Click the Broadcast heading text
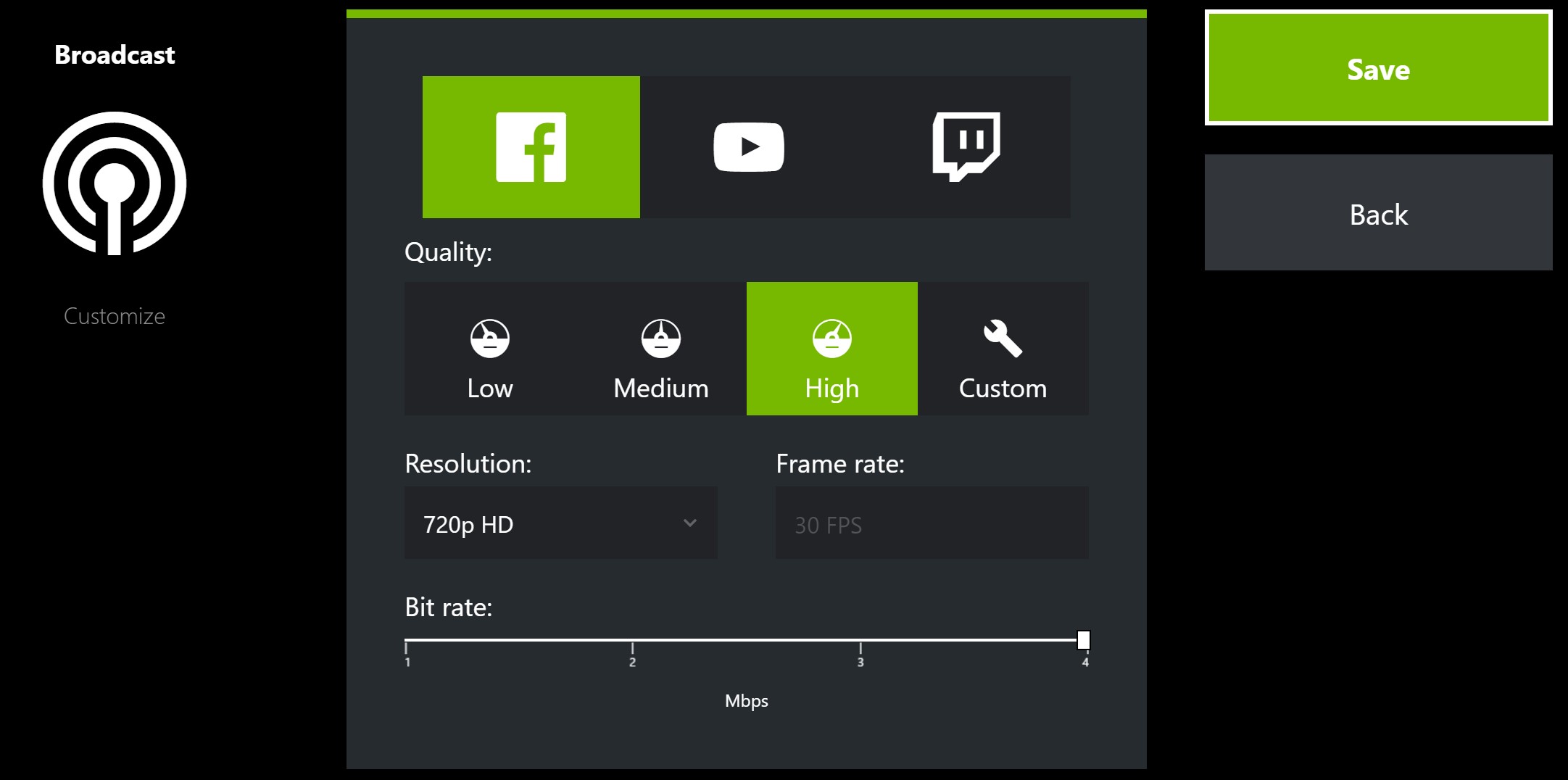 (x=115, y=55)
